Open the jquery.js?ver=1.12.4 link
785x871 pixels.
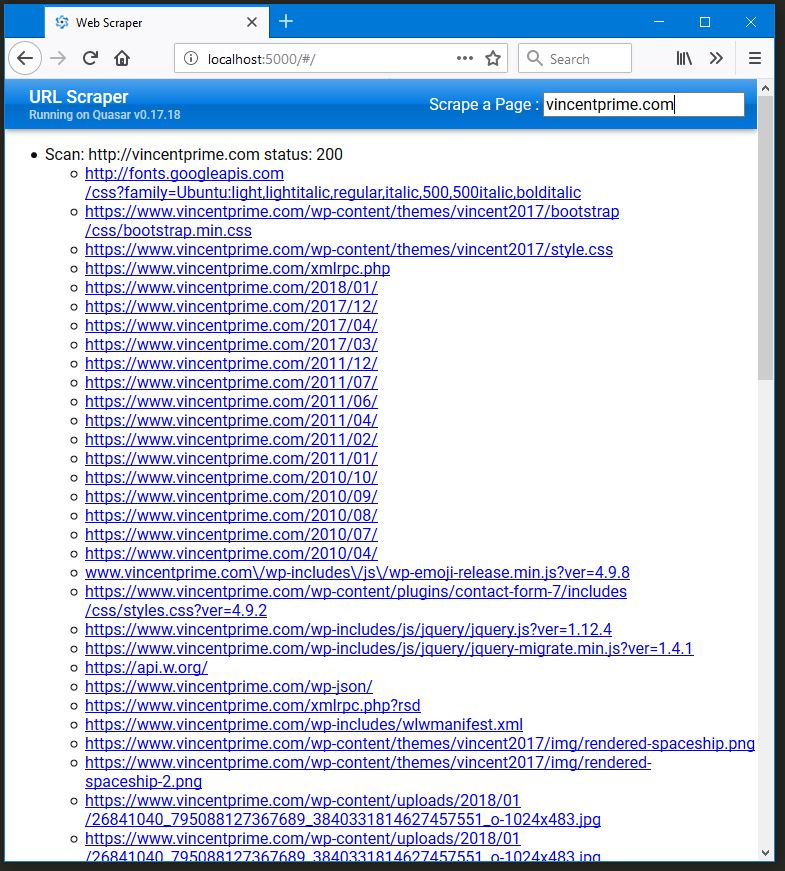click(348, 629)
